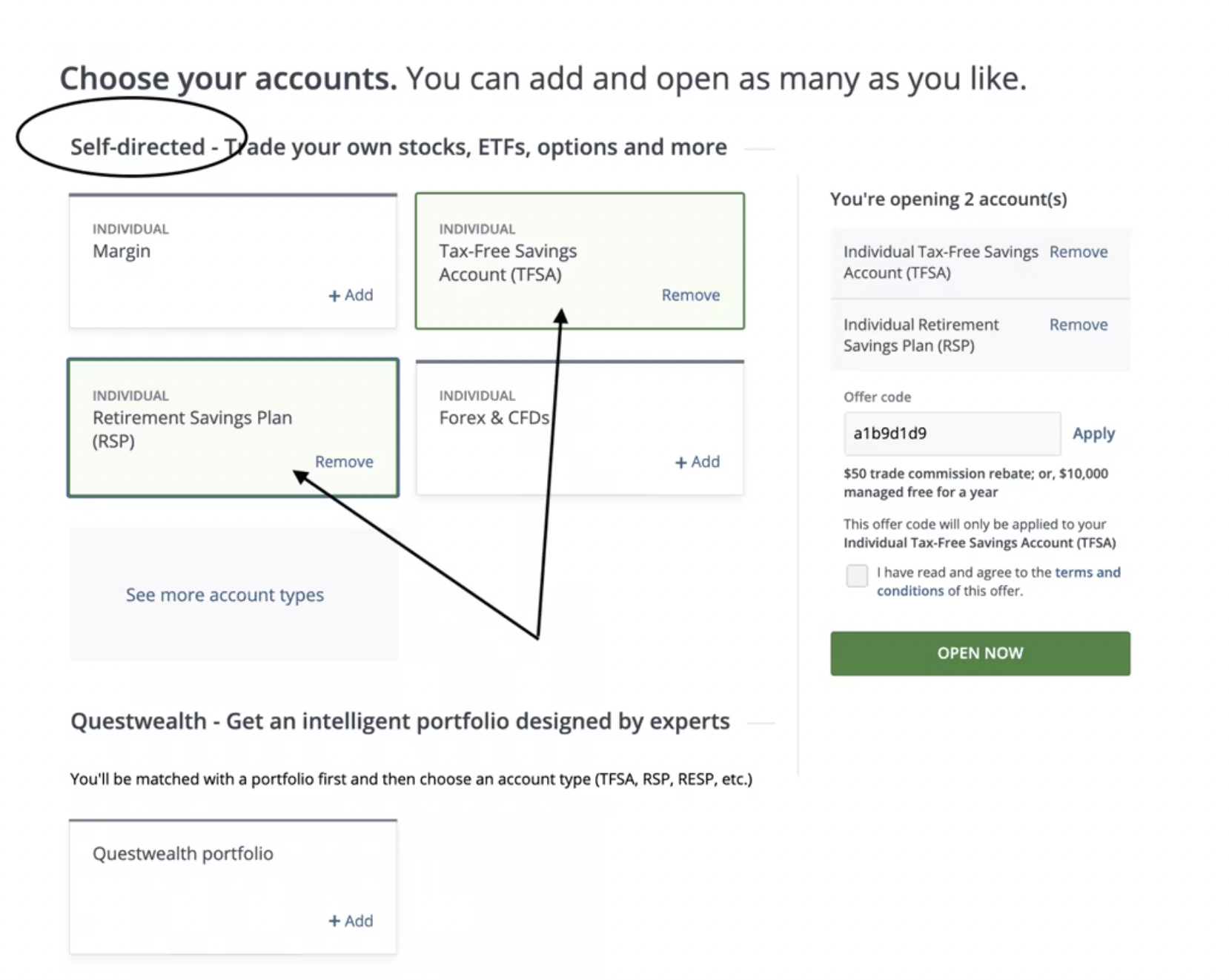The image size is (1229, 980).
Task: Check the terms and conditions agreement box
Action: 856,575
